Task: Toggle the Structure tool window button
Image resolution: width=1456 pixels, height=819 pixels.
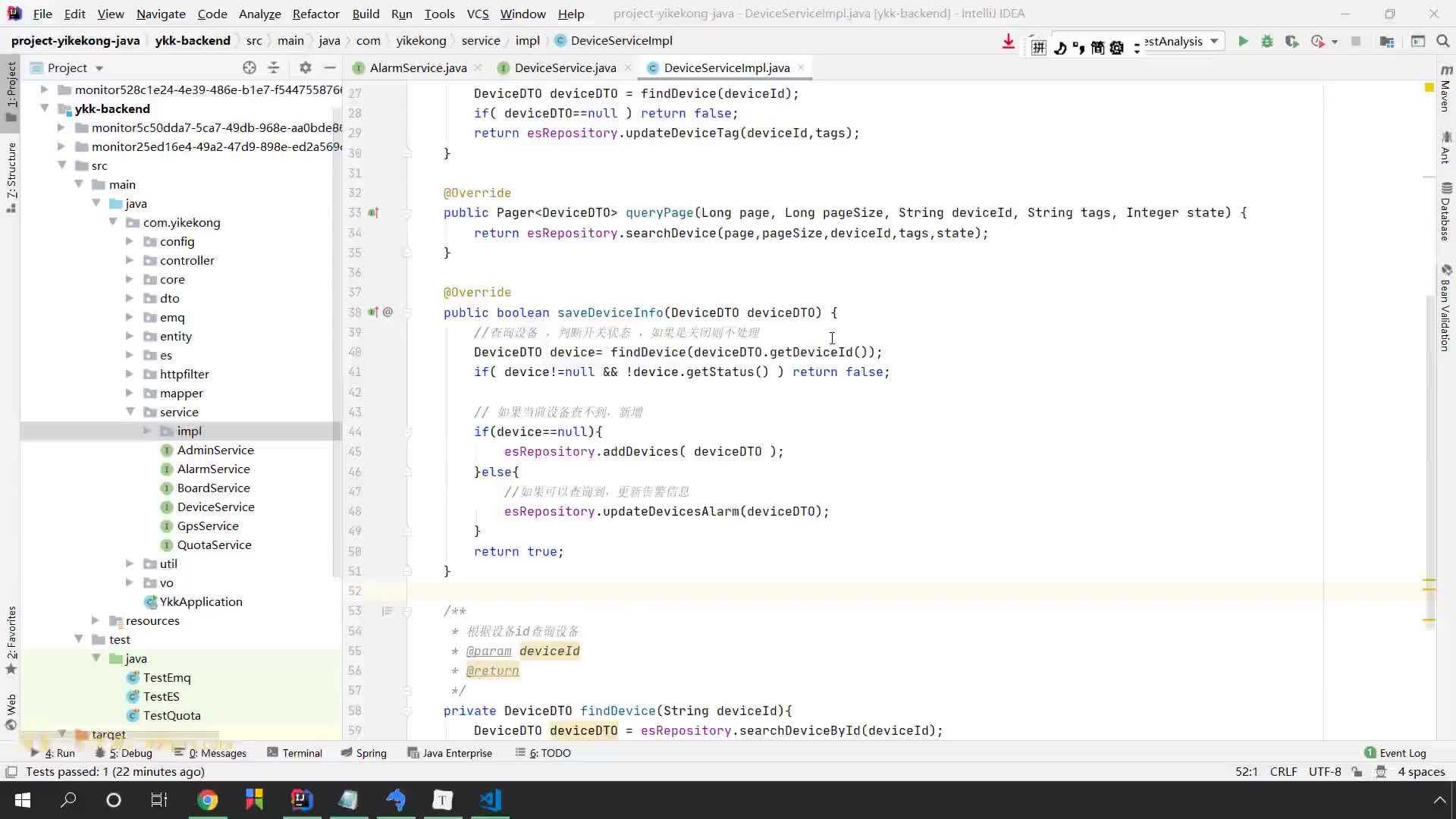Action: [11, 177]
